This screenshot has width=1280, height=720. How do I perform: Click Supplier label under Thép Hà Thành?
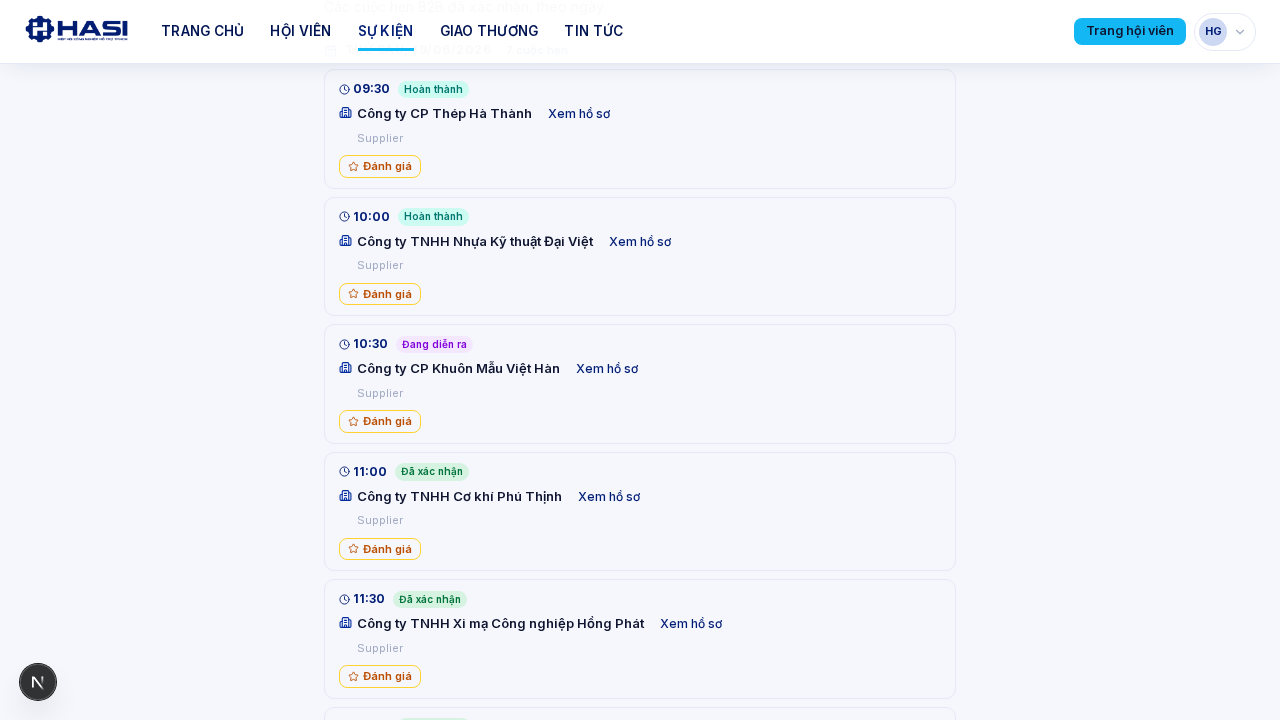coord(380,138)
